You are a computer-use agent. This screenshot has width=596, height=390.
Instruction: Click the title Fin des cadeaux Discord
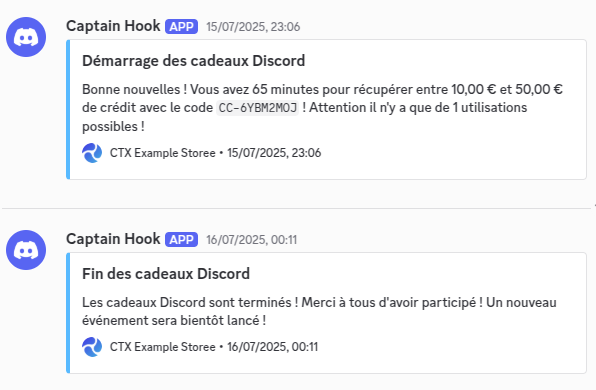166,274
